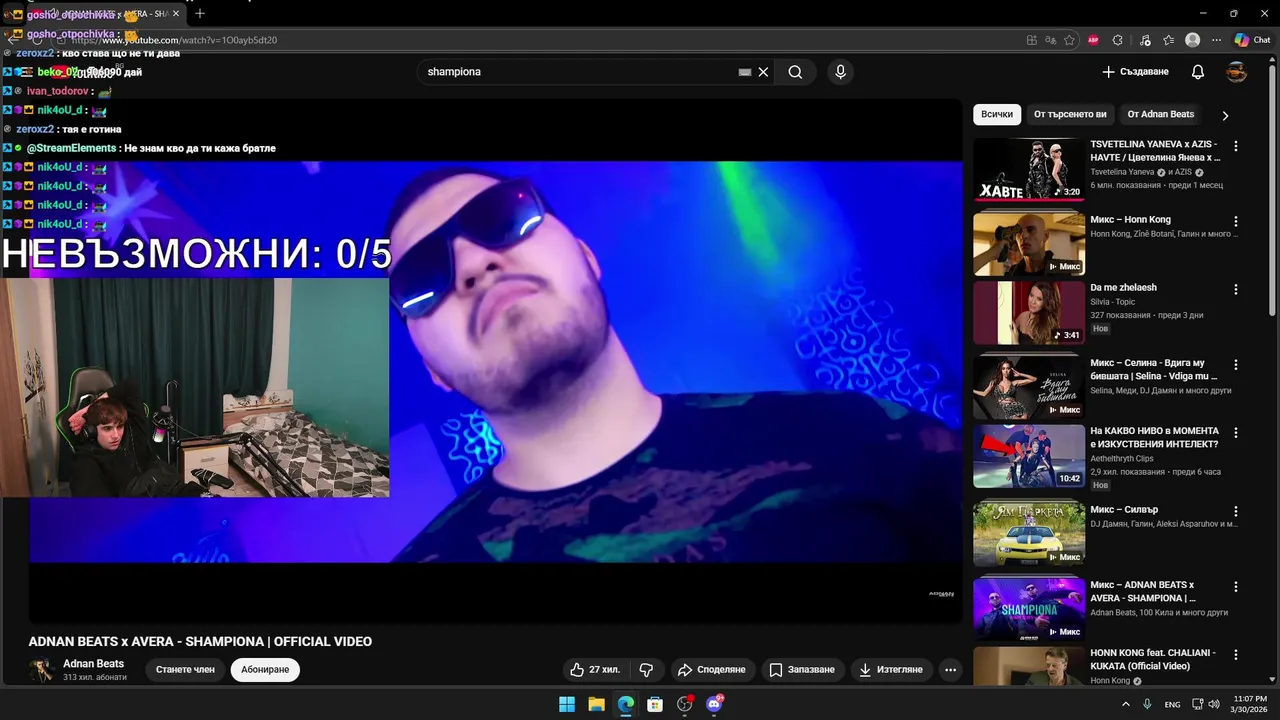Open video titled На КАКВО НИВО в МОМЕНТА
The width and height of the screenshot is (1280, 720).
1154,437
